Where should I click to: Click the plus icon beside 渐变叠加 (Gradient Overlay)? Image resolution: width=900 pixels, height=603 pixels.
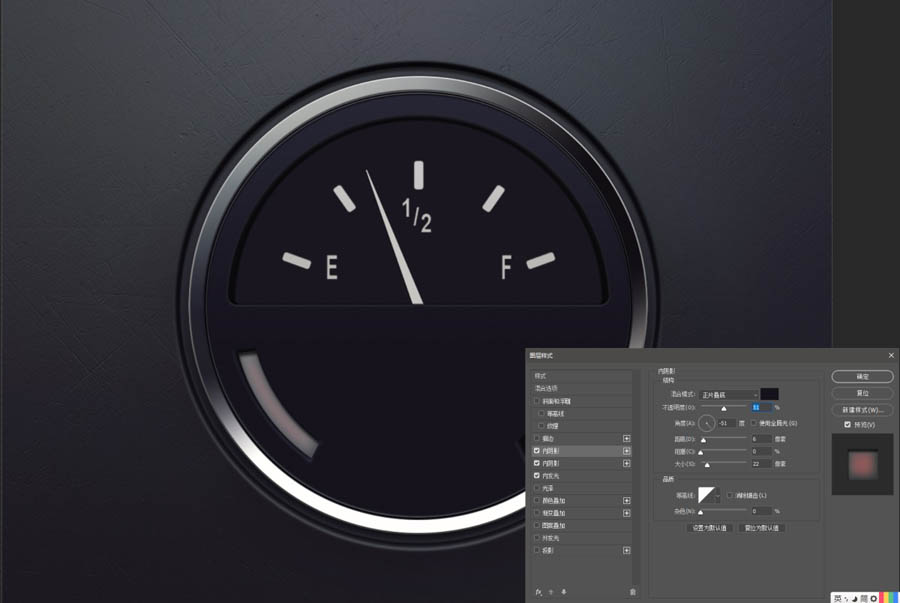pos(626,513)
